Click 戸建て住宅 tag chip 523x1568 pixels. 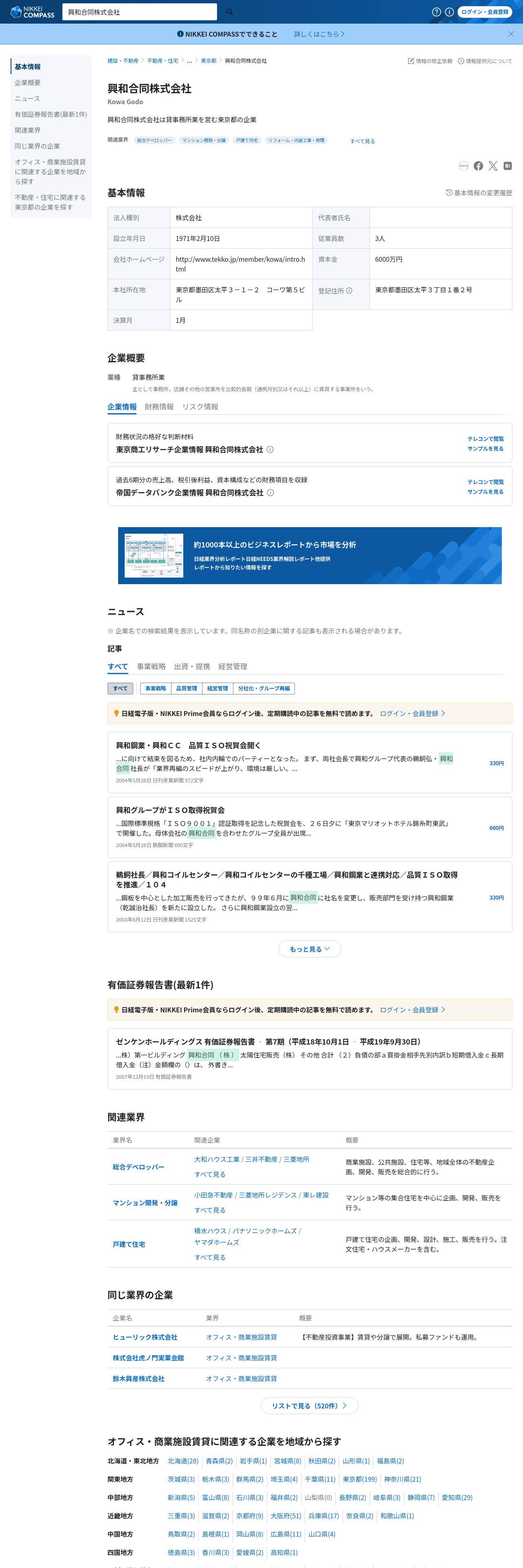246,140
